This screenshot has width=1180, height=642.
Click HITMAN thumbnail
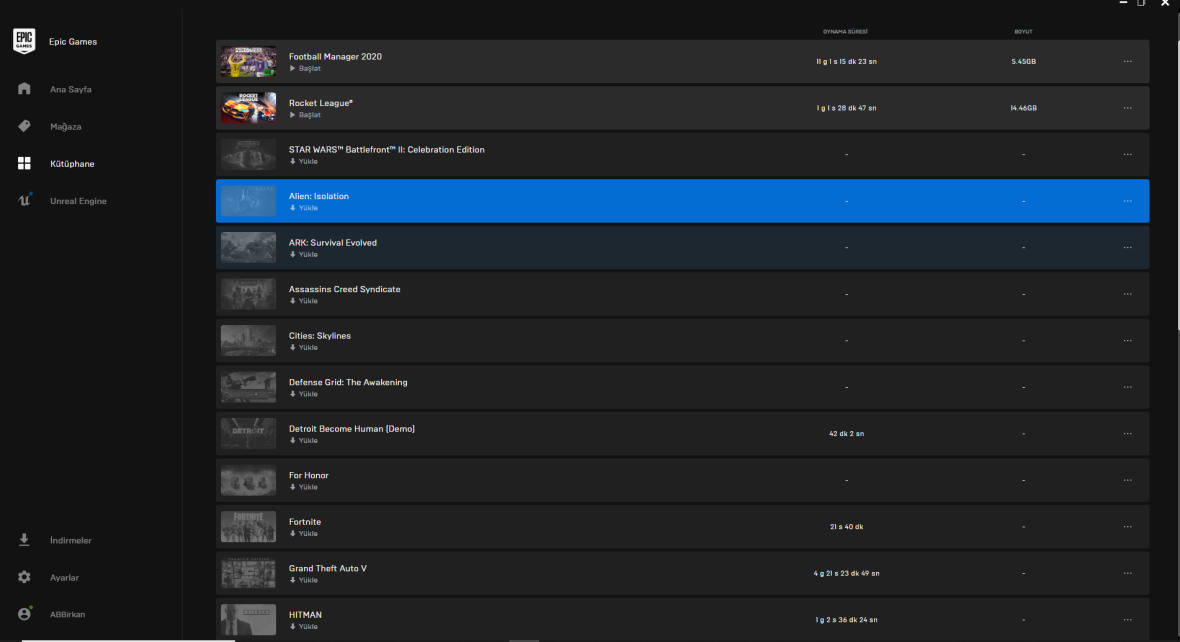click(248, 620)
